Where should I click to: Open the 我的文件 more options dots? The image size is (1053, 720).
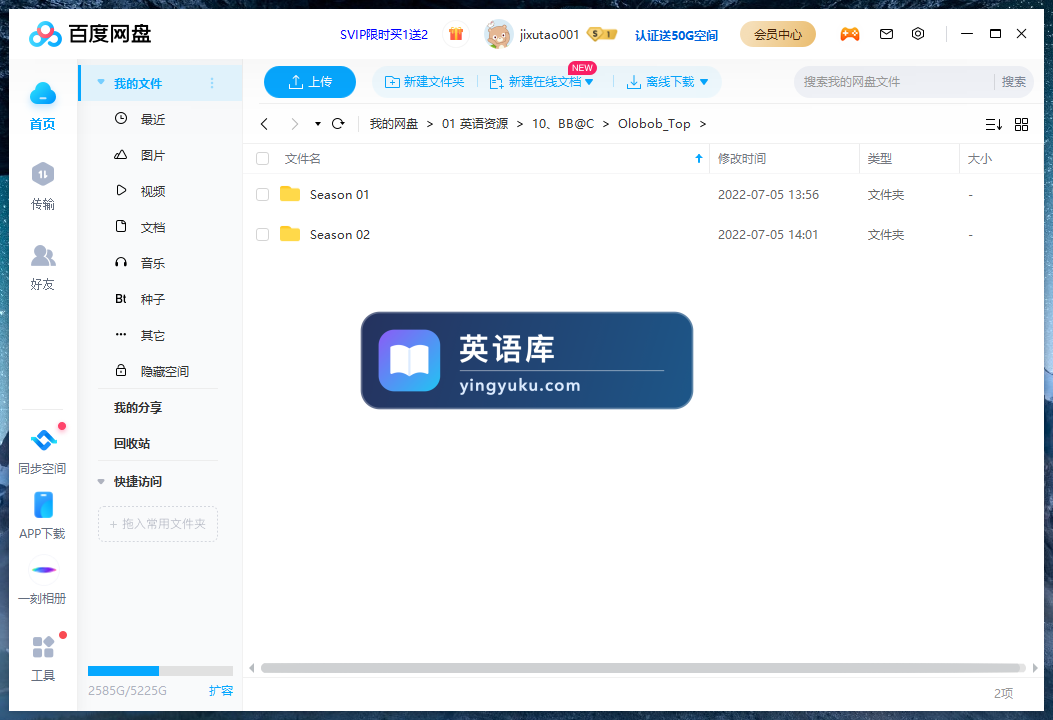(x=212, y=83)
